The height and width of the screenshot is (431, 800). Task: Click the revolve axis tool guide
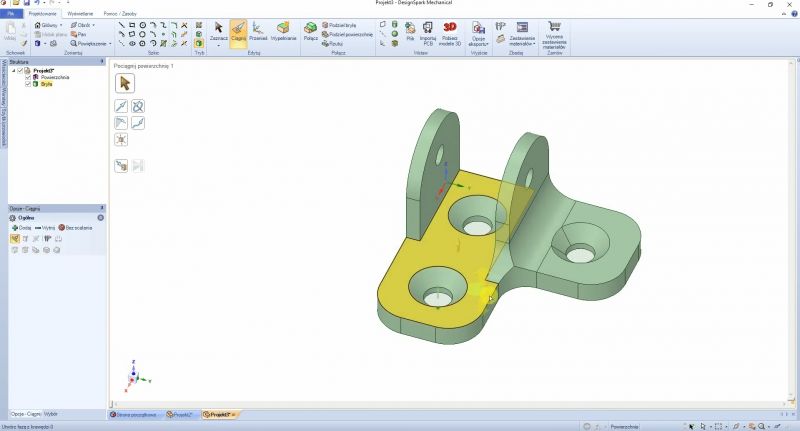click(x=138, y=106)
